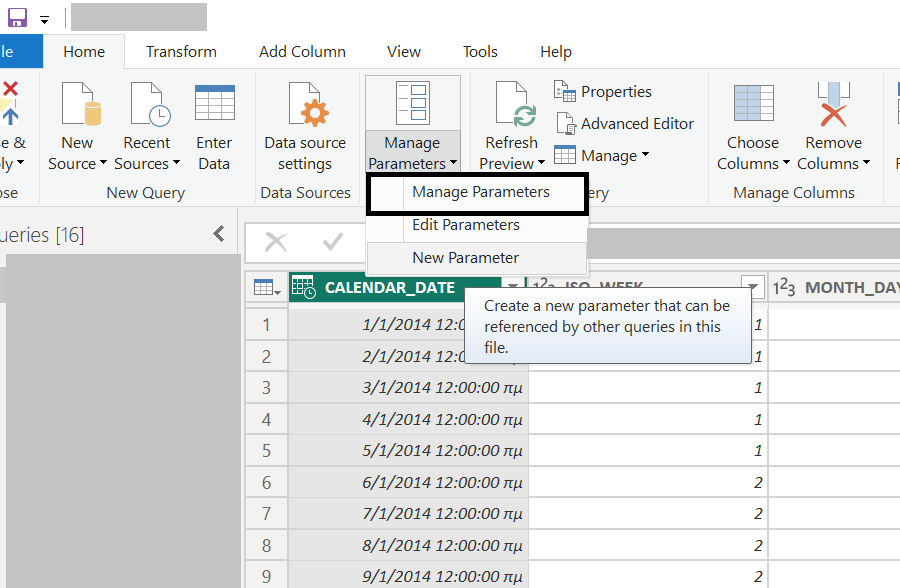
Task: Select Manage Parameters from the dropdown menu
Action: [477, 192]
